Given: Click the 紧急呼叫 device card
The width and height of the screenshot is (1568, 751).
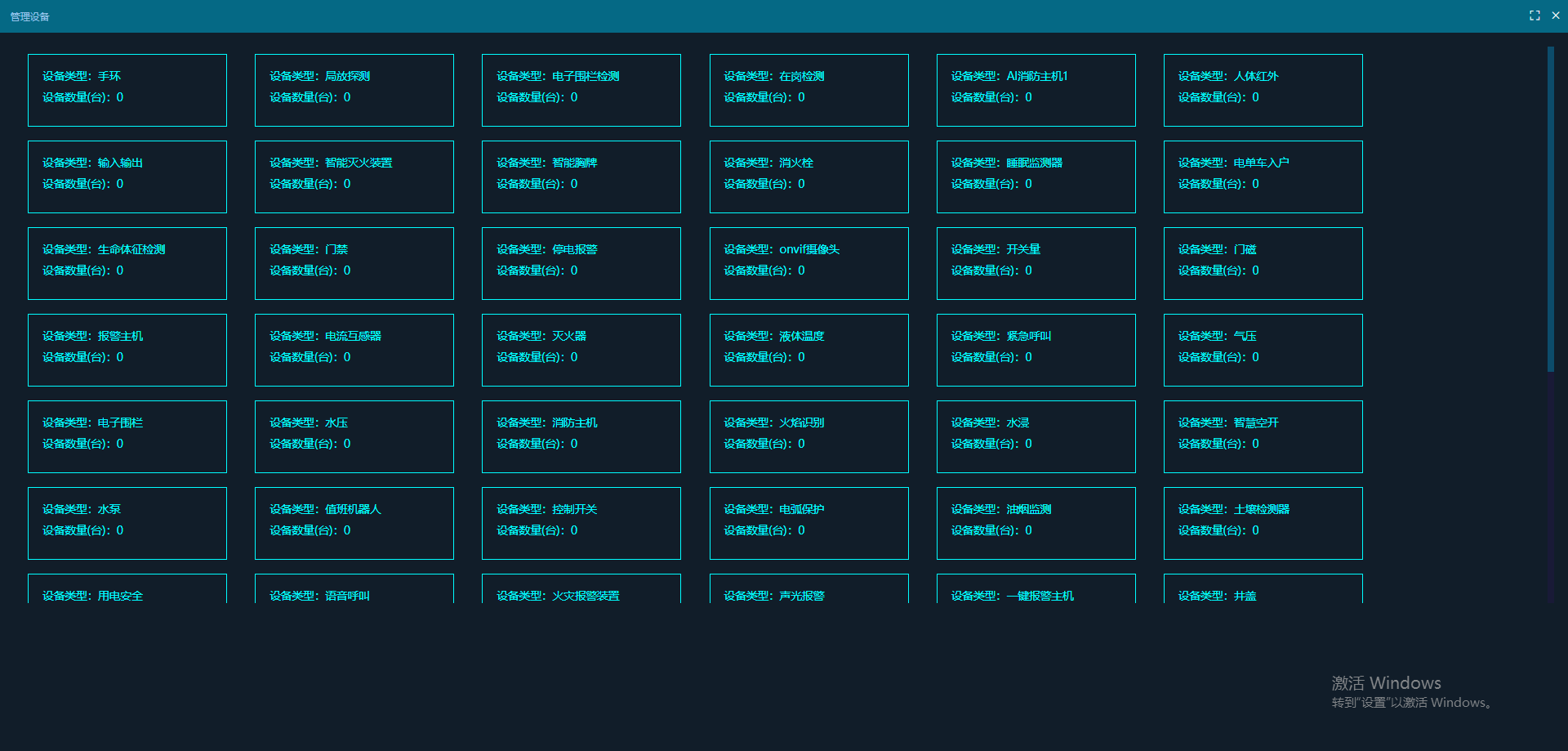Looking at the screenshot, I should click(x=1036, y=350).
